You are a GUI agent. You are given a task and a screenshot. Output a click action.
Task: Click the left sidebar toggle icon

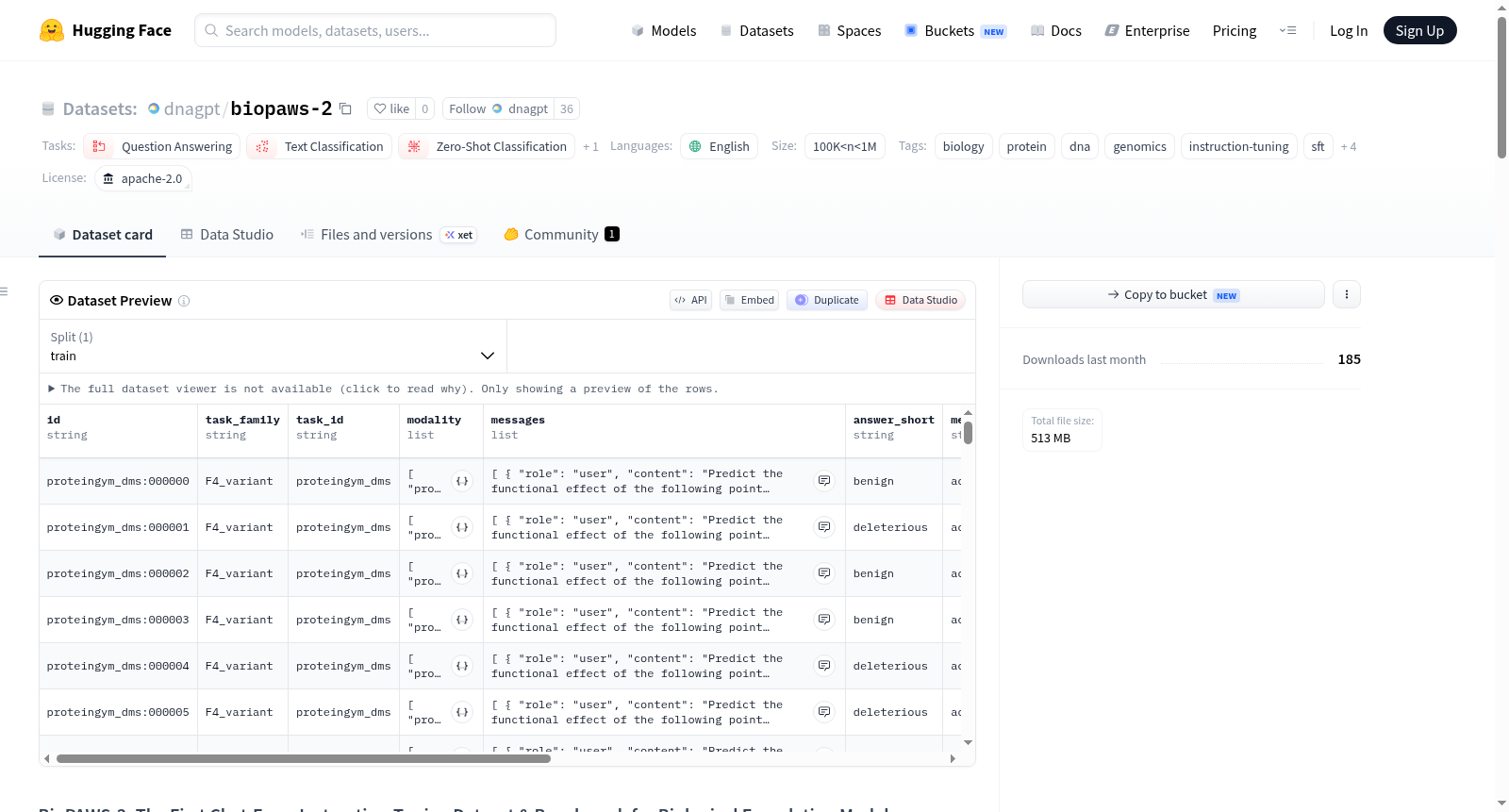point(4,291)
